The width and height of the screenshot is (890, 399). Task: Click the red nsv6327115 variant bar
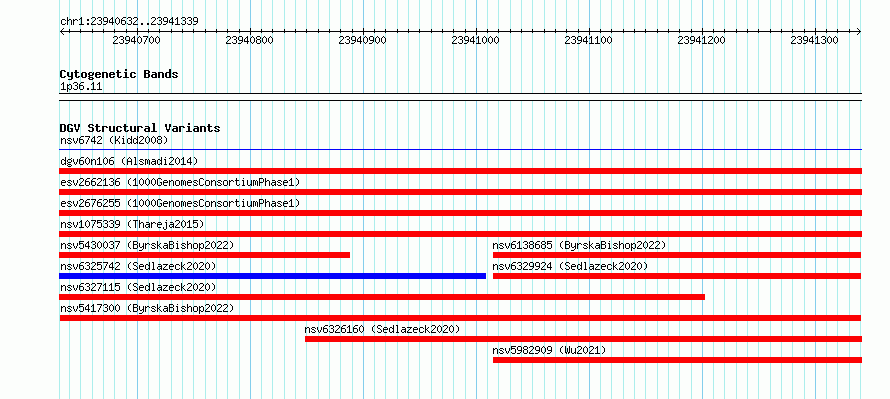coord(382,297)
